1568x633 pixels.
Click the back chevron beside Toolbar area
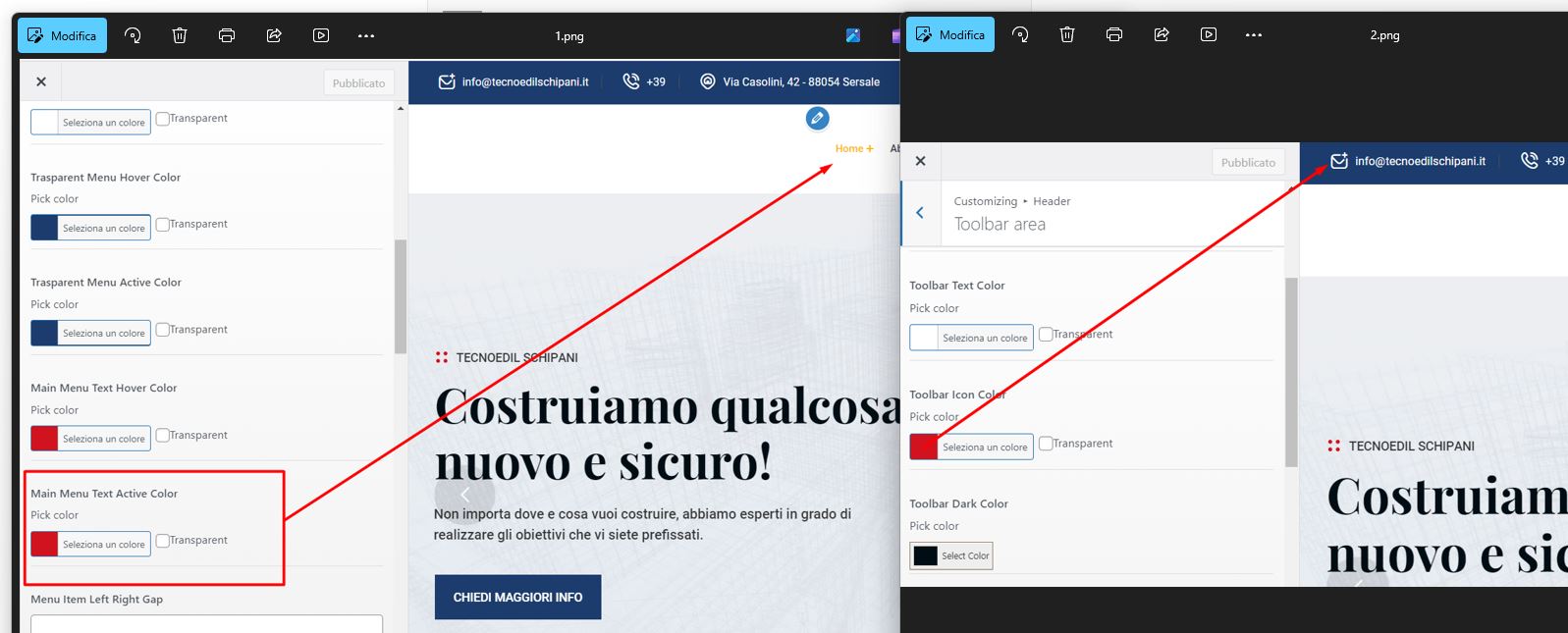[x=920, y=212]
